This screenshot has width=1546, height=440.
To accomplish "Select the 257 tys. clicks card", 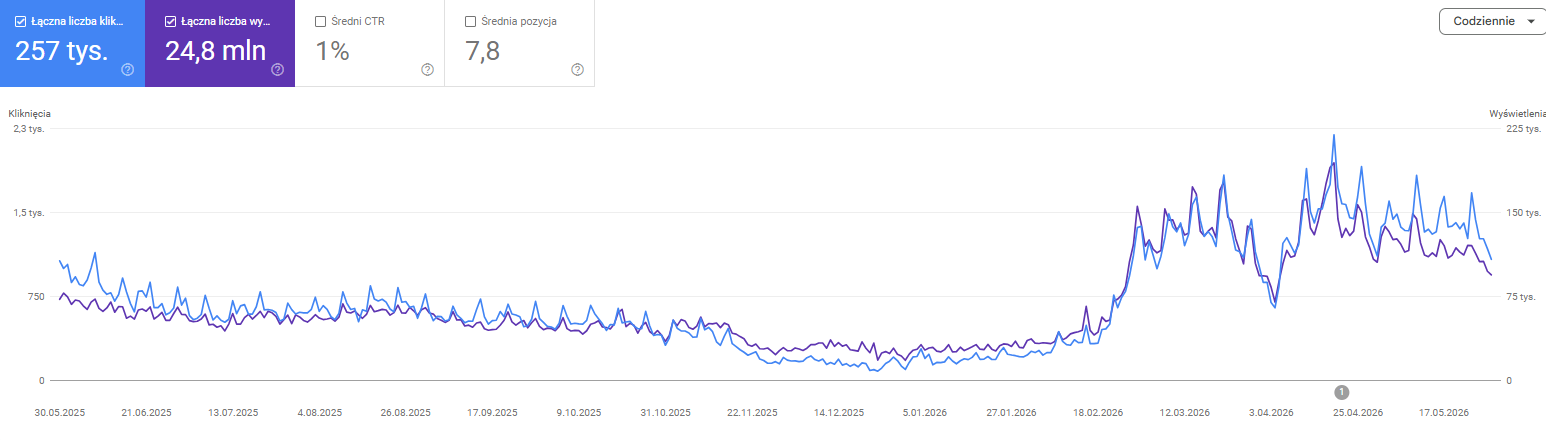I will 72,43.
